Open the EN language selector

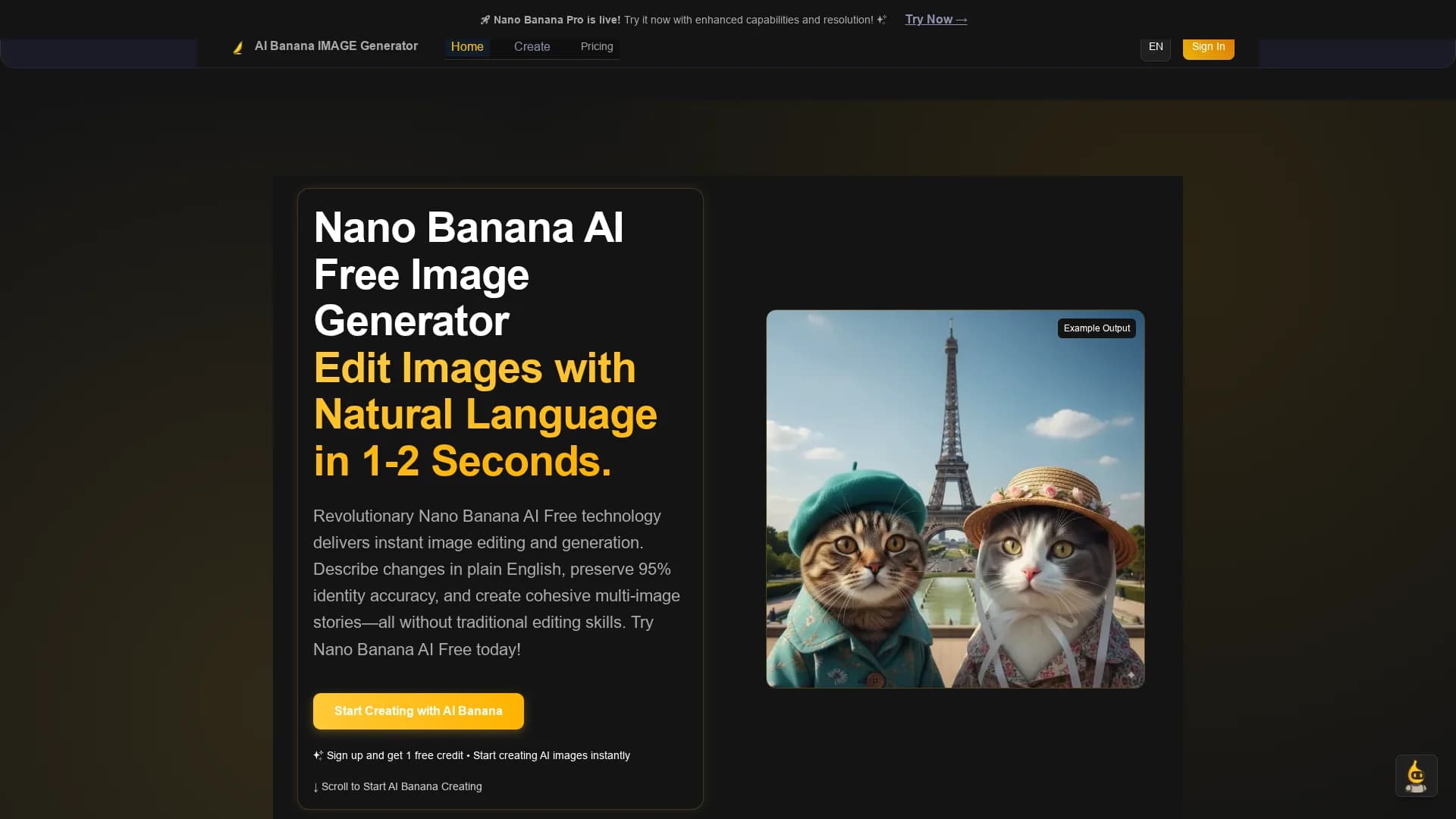pos(1156,47)
